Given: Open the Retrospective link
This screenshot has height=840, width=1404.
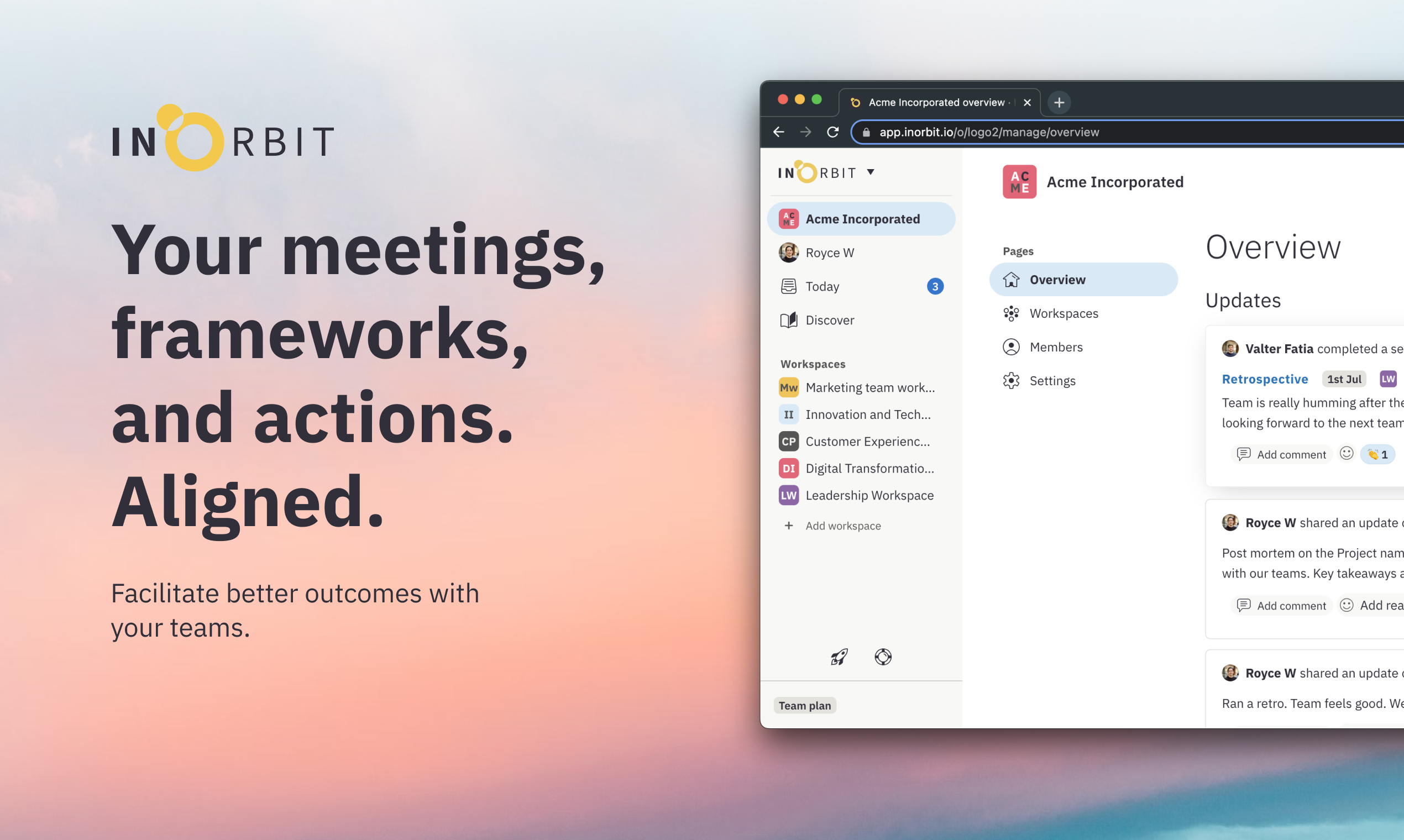Looking at the screenshot, I should pyautogui.click(x=1264, y=379).
